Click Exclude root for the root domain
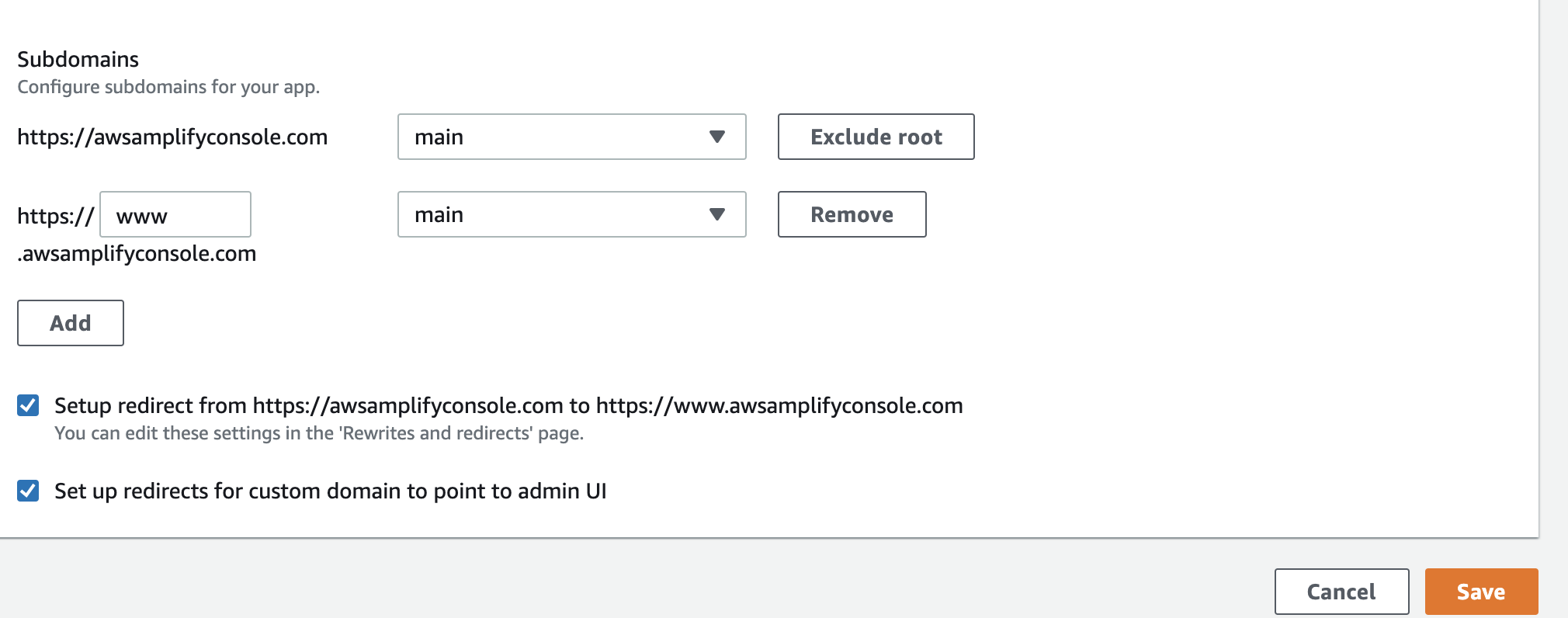The height and width of the screenshot is (618, 1568). click(876, 137)
